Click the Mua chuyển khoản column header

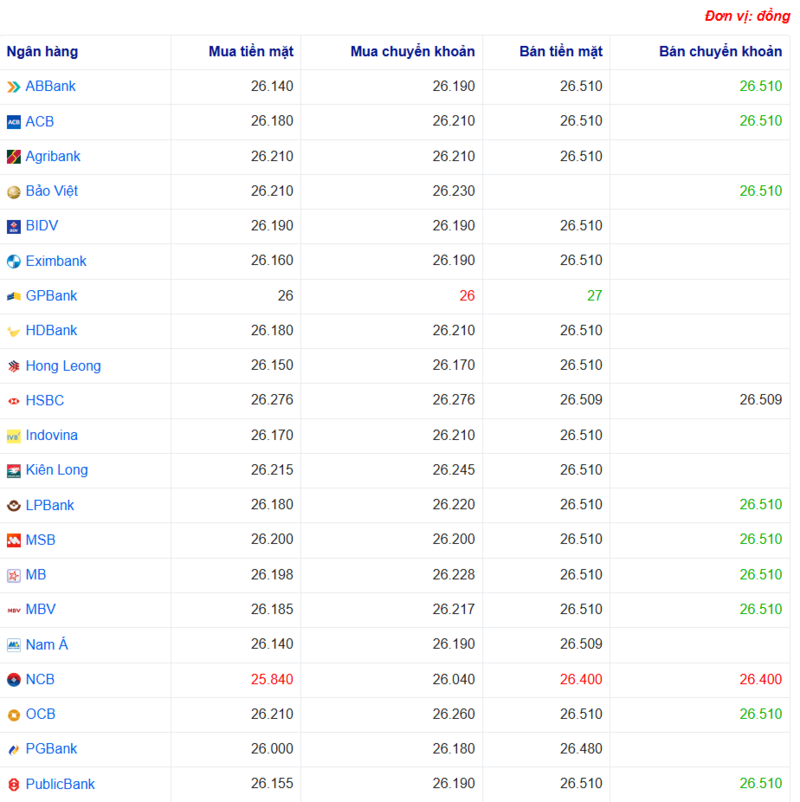(413, 52)
